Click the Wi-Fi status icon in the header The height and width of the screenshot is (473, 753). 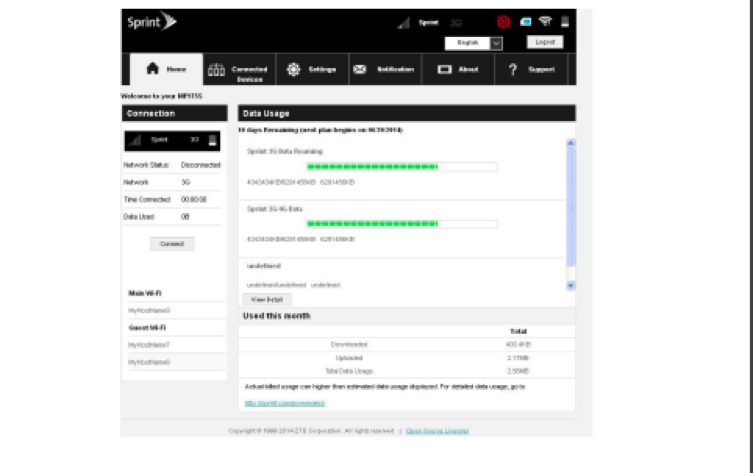(x=545, y=22)
